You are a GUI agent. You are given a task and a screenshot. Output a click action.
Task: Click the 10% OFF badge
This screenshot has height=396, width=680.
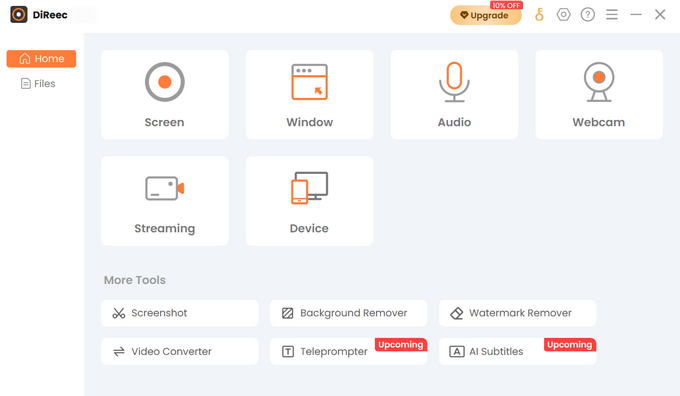point(506,5)
